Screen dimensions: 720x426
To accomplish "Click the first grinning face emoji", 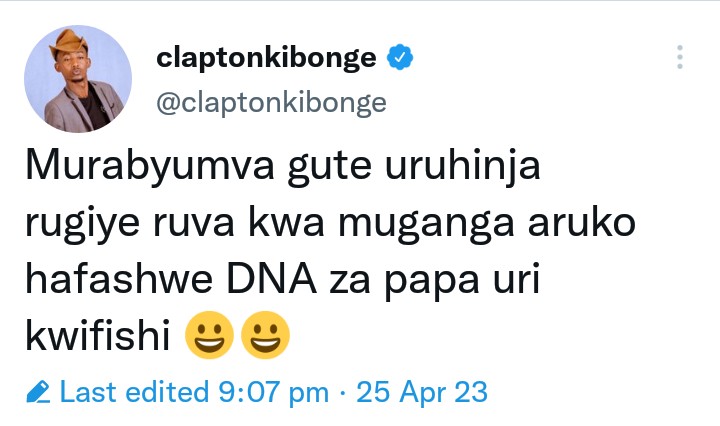I will [x=209, y=338].
